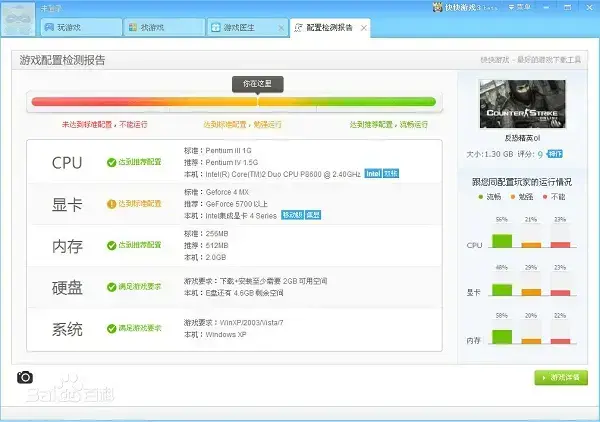Click the report icon on 配置检测报告 tab
Viewport: 600px width, 422px height.
[298, 27]
